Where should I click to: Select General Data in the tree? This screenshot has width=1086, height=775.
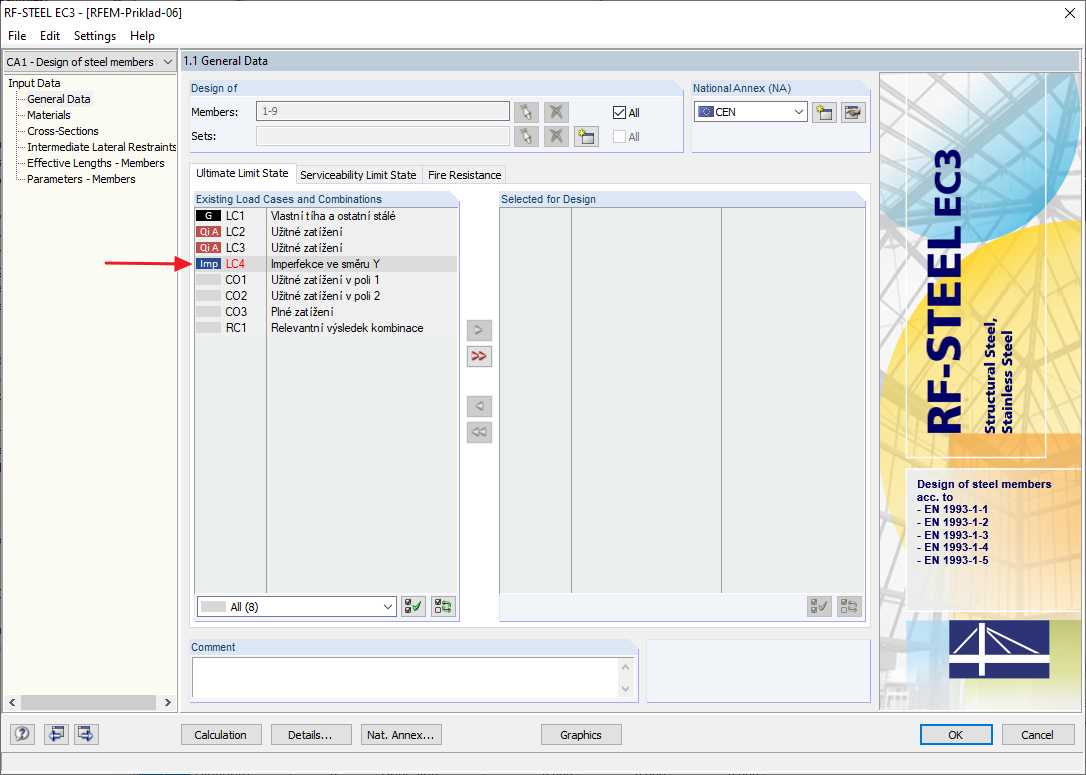[x=59, y=99]
